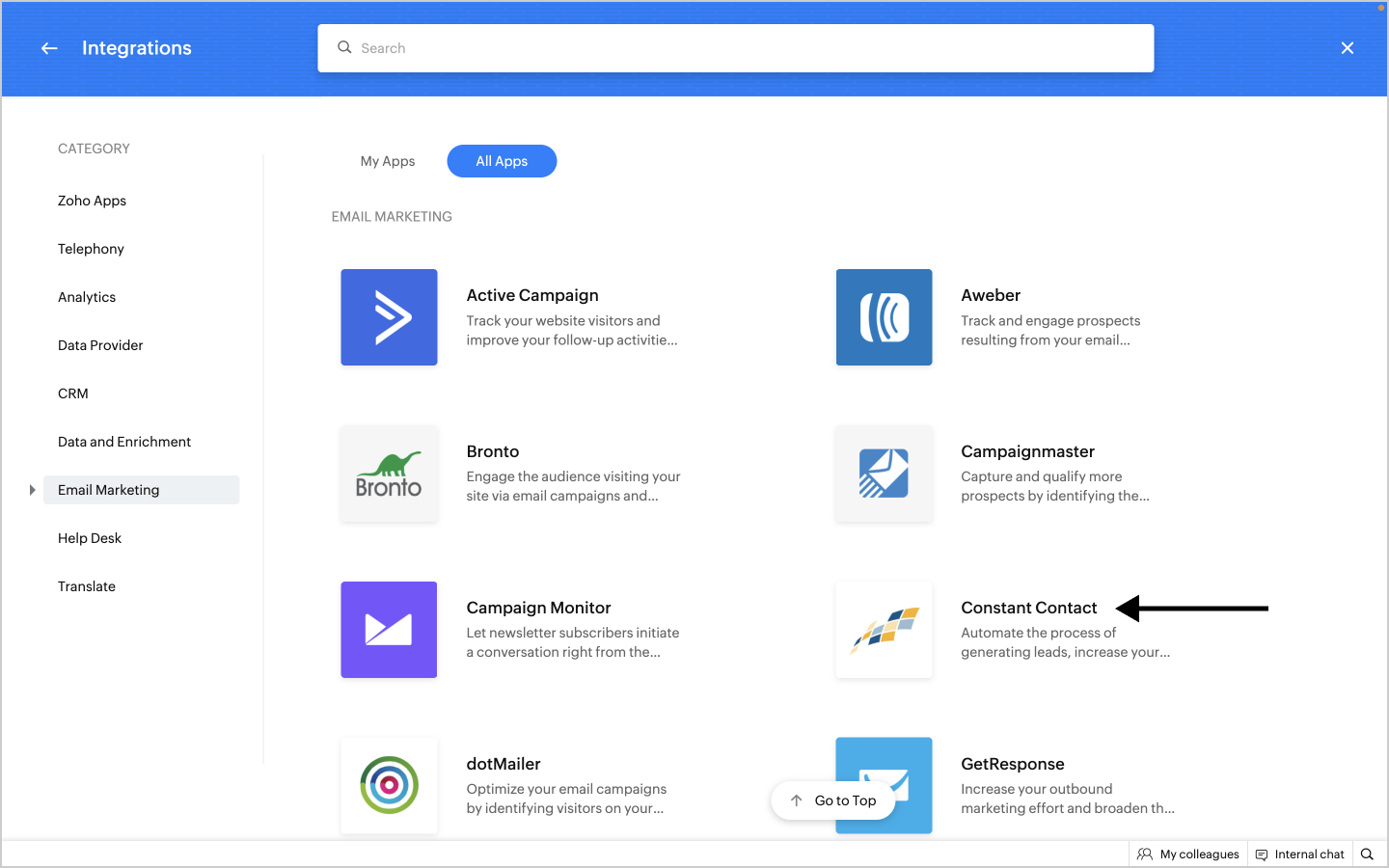Click the Campaignmaster title
1389x868 pixels.
pos(1028,451)
